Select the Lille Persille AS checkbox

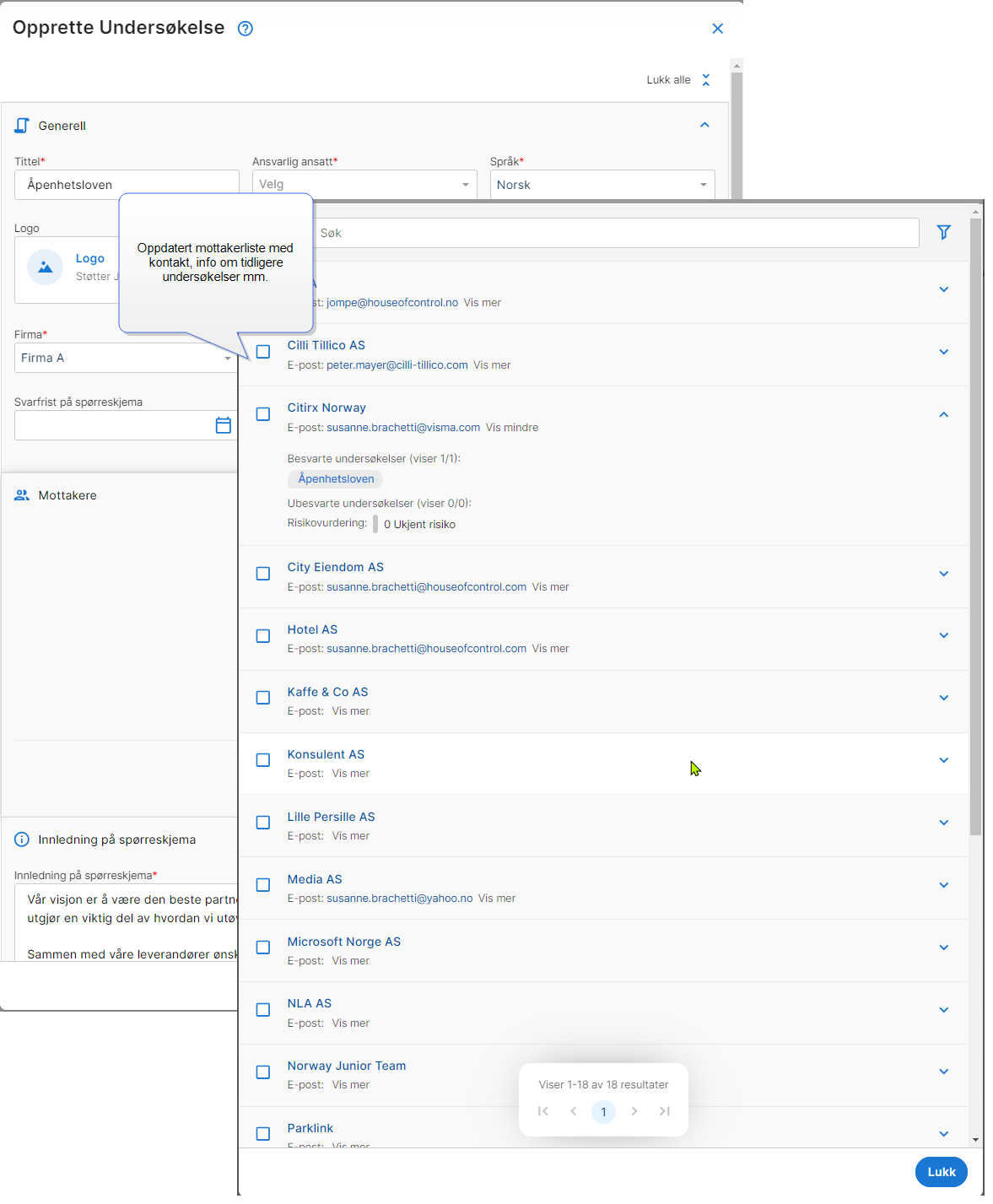point(263,823)
